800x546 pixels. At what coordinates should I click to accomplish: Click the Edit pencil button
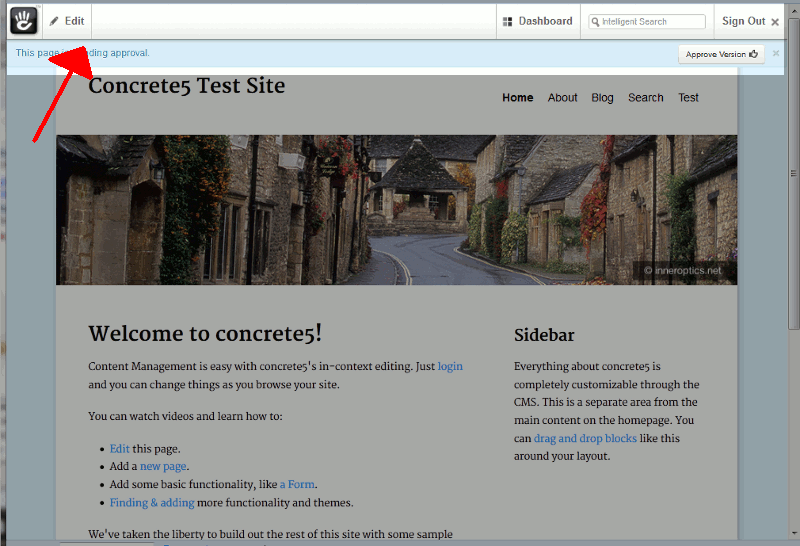(x=67, y=21)
